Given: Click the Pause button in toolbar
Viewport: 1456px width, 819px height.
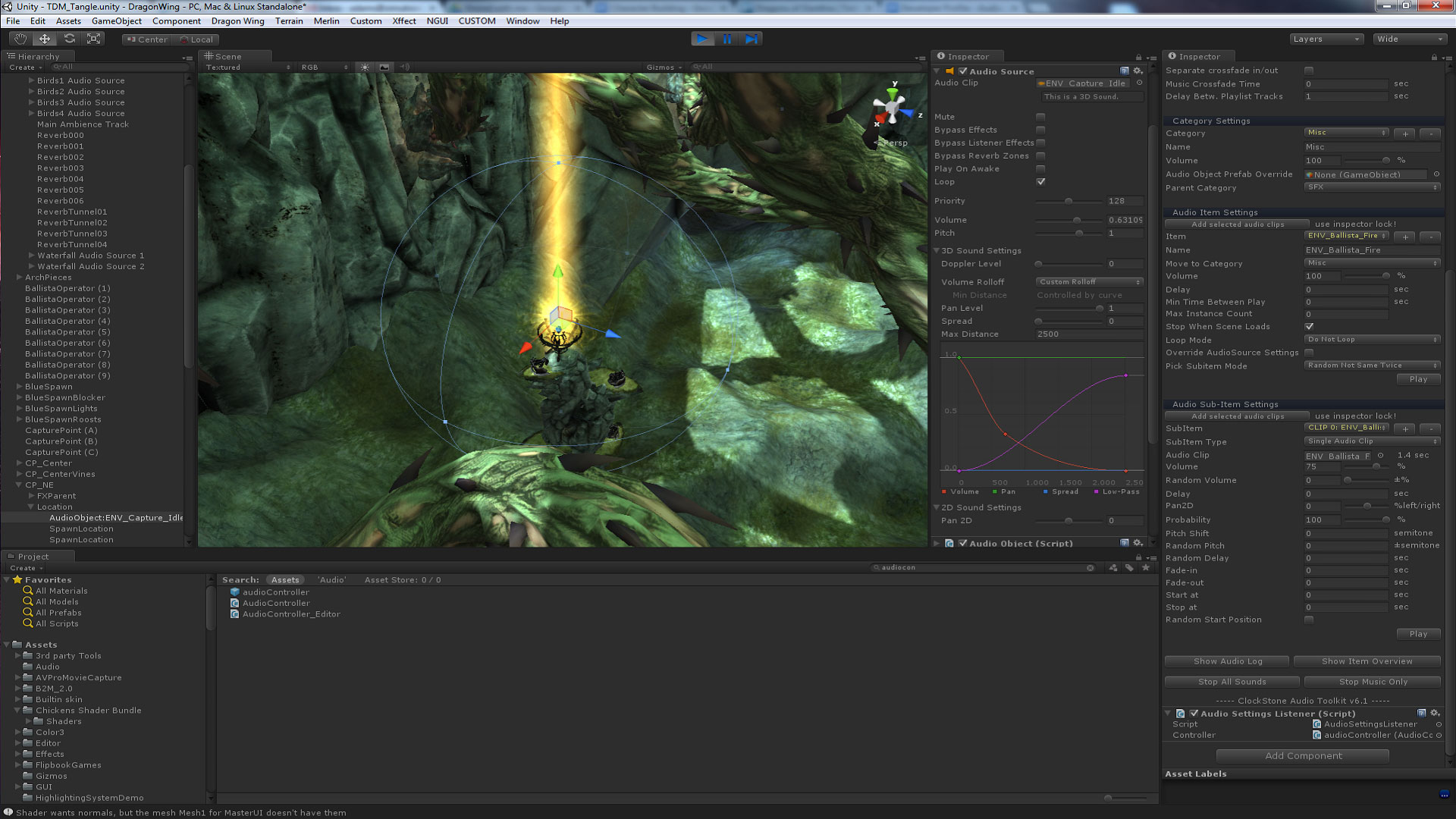Looking at the screenshot, I should pos(727,39).
